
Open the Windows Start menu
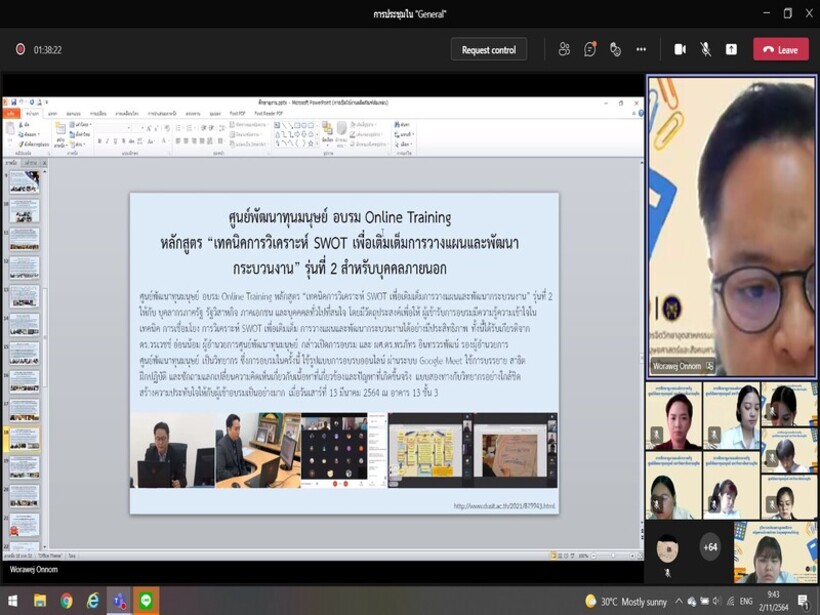12,600
